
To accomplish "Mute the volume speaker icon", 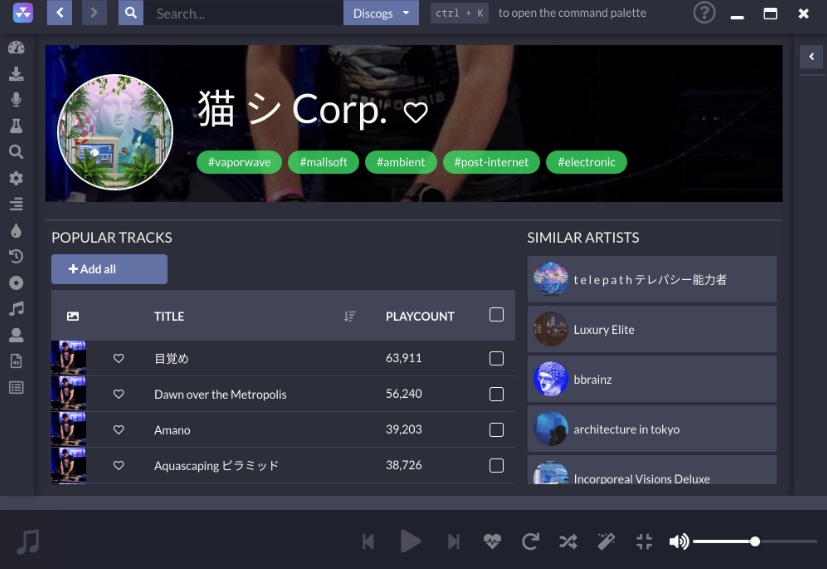I will pos(679,541).
